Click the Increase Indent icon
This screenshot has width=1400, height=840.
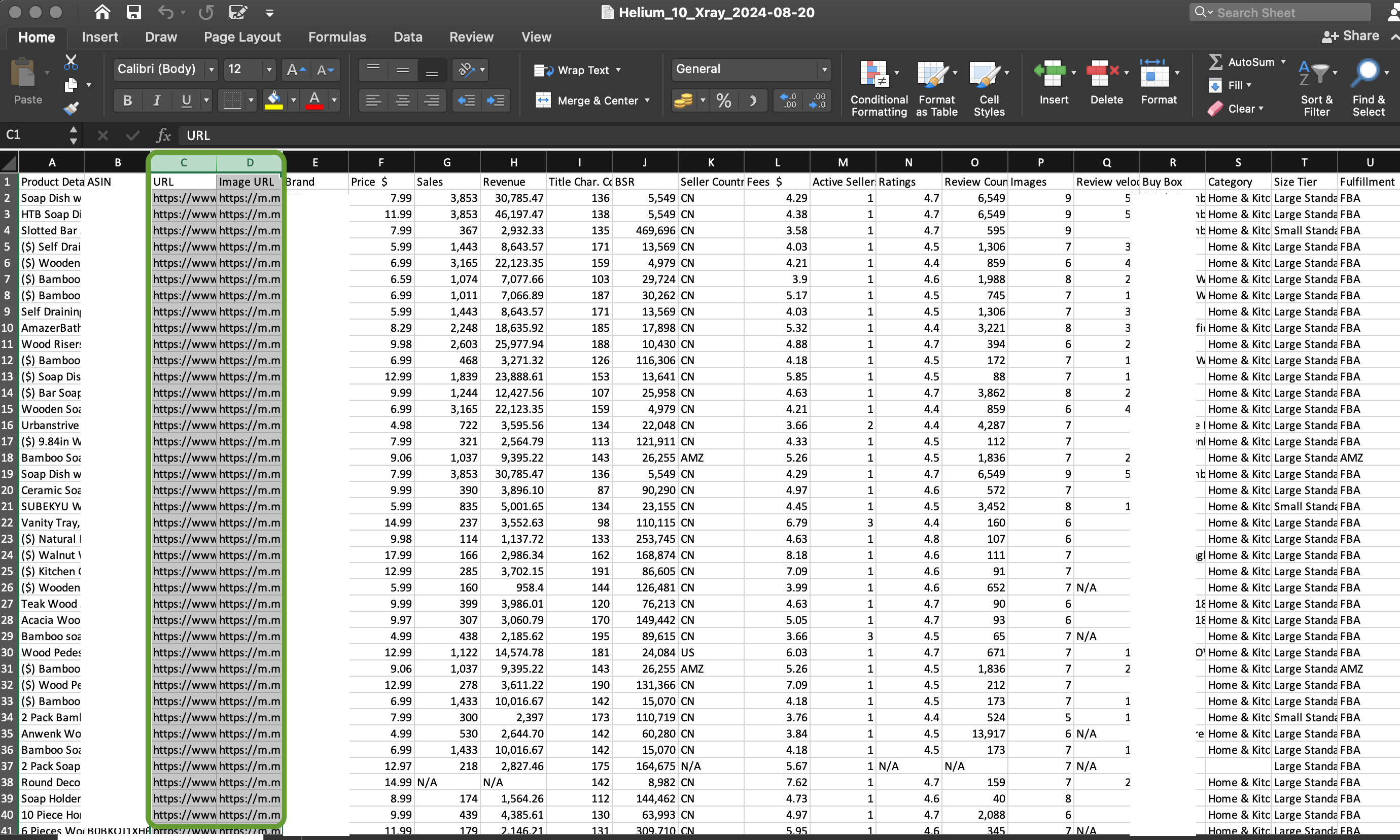click(x=496, y=101)
